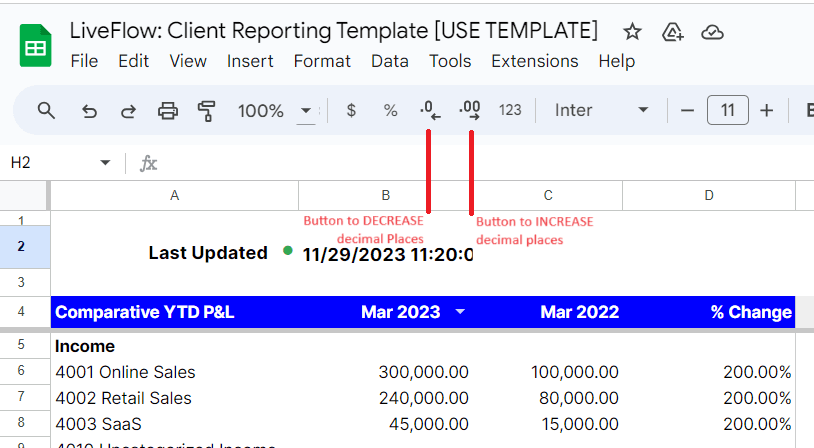Open the search menus magnifier
The width and height of the screenshot is (814, 448).
coord(46,111)
